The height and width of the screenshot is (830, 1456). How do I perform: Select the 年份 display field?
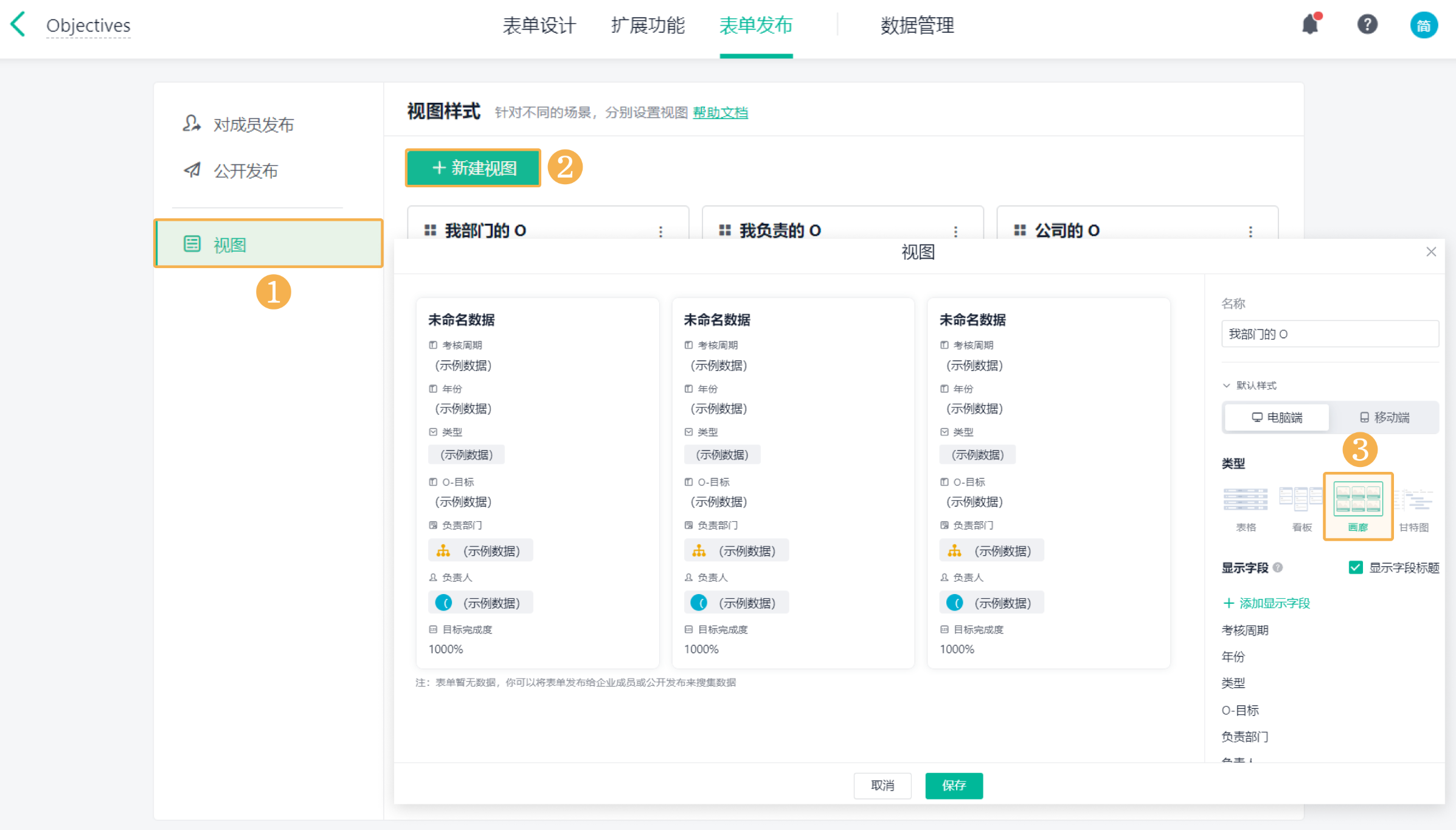[1233, 657]
